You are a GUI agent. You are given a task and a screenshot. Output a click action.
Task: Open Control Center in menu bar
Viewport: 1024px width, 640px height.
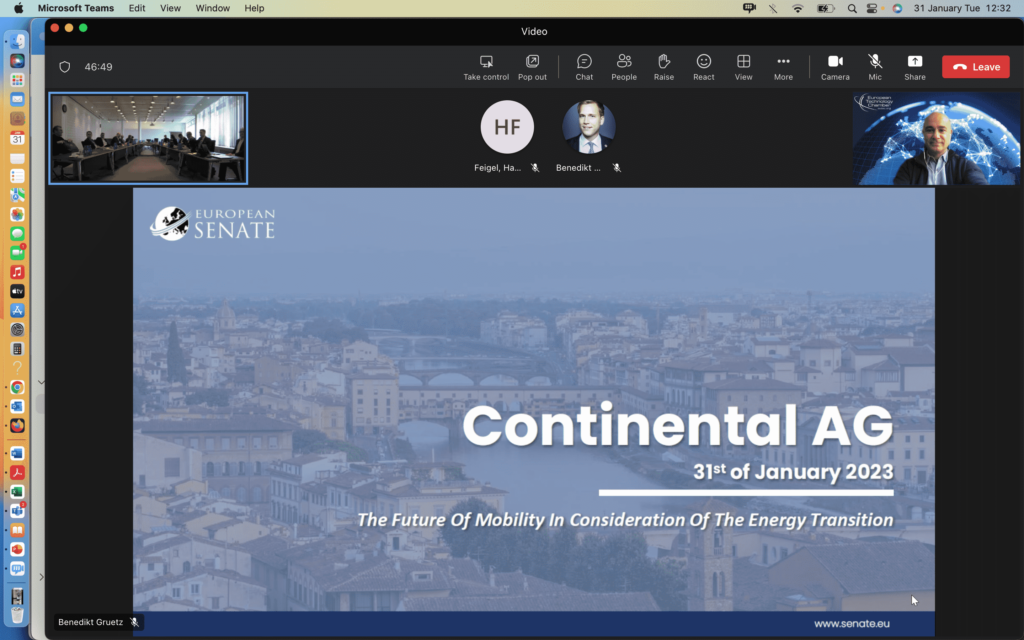coord(872,8)
